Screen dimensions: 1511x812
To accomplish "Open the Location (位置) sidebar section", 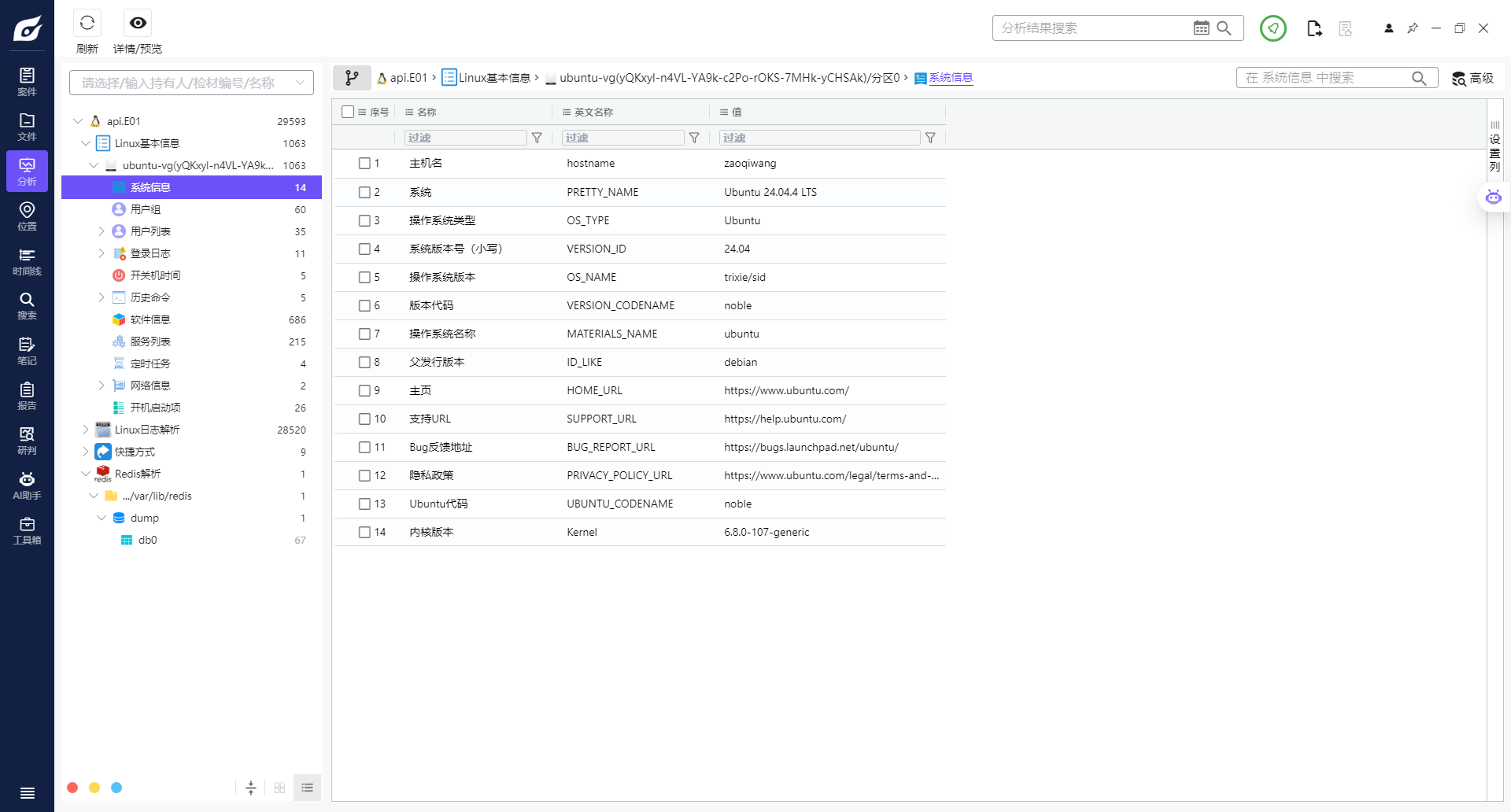I will click(27, 216).
